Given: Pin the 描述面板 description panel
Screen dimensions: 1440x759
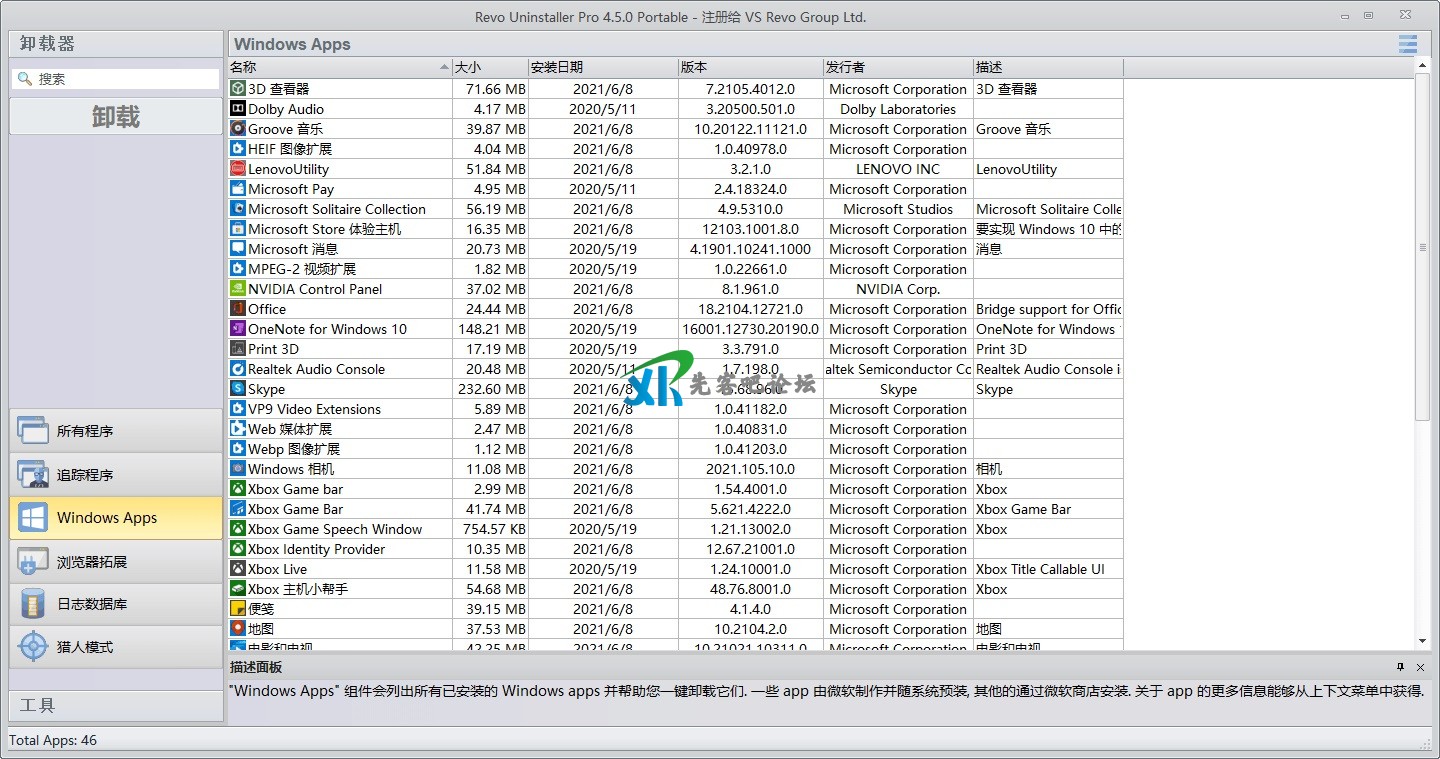Looking at the screenshot, I should point(1401,667).
